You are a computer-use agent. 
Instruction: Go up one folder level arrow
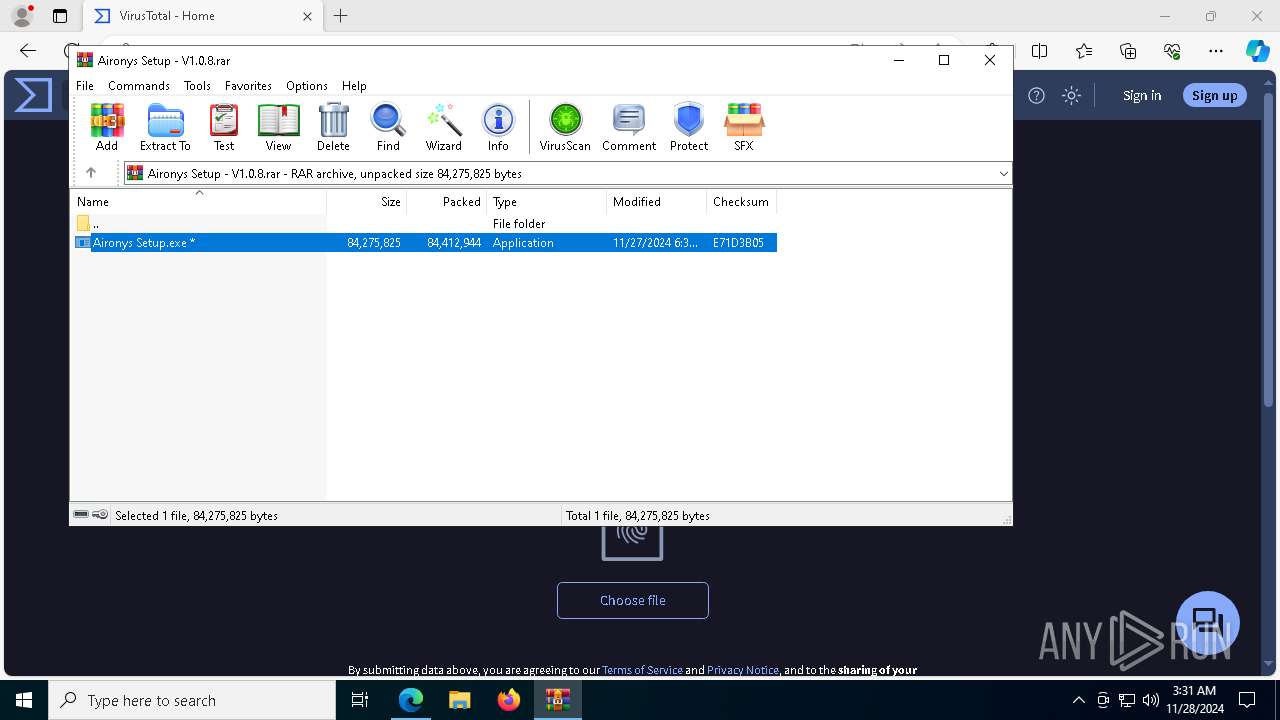91,173
